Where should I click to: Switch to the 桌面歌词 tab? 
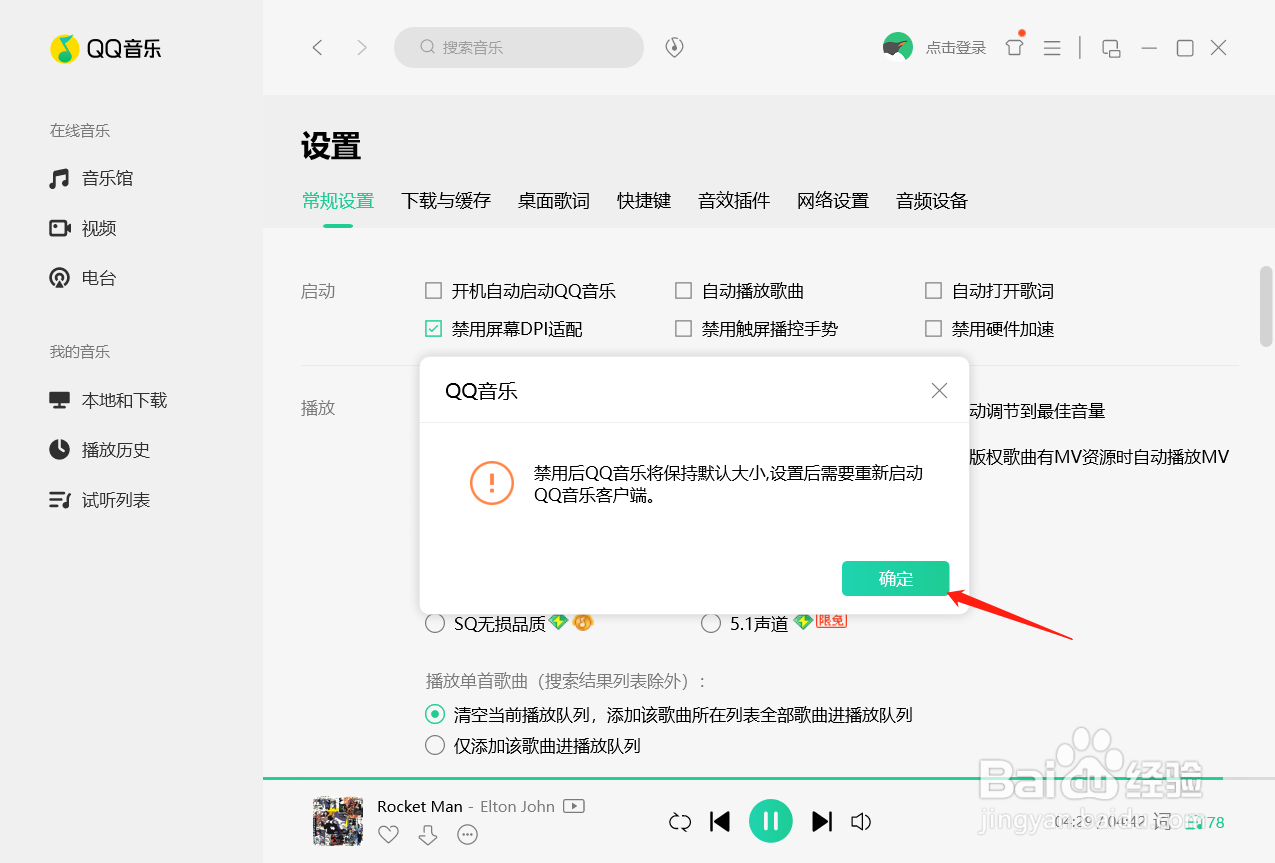click(553, 200)
